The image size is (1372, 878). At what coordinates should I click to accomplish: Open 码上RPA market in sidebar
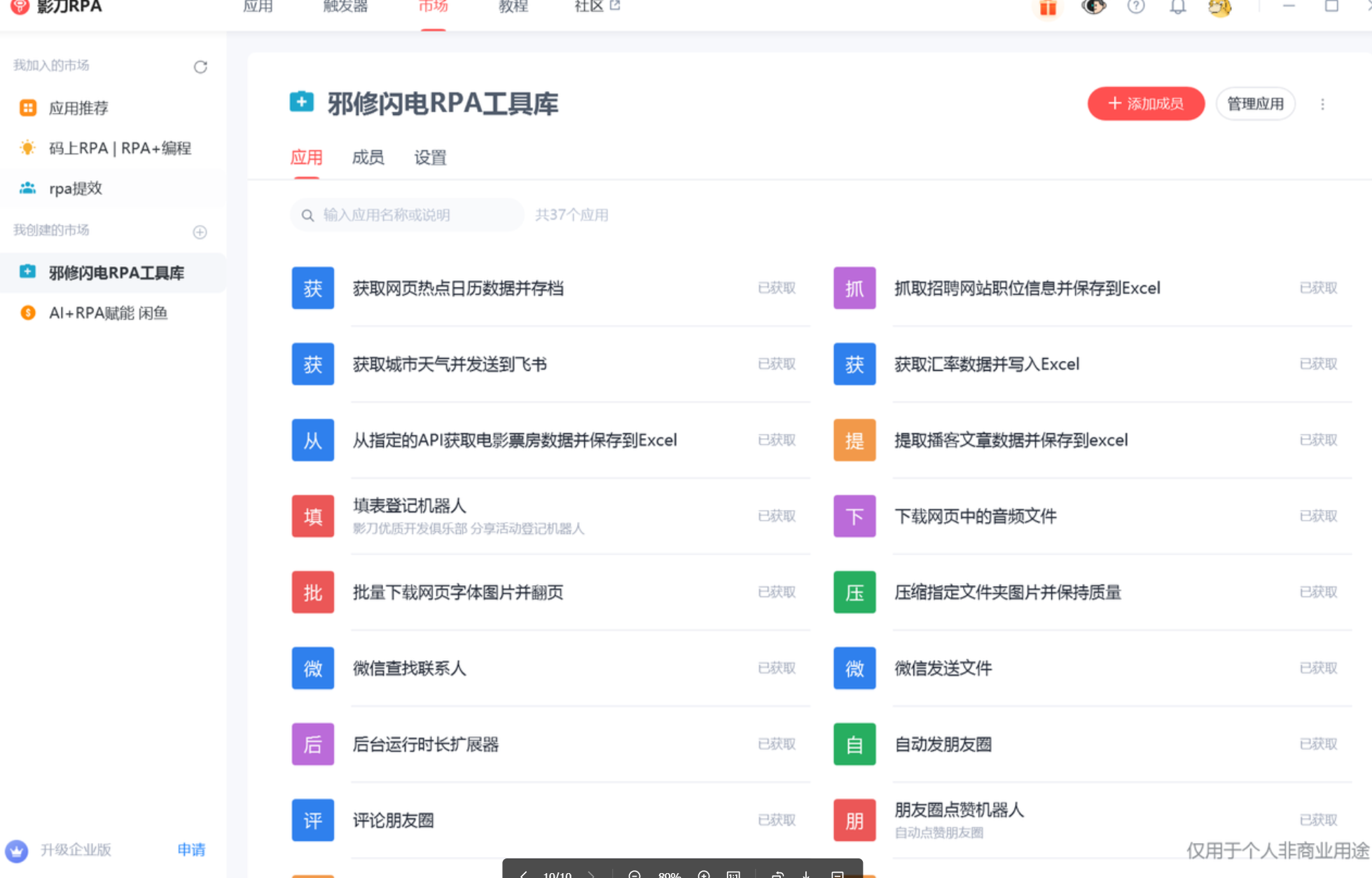click(120, 148)
